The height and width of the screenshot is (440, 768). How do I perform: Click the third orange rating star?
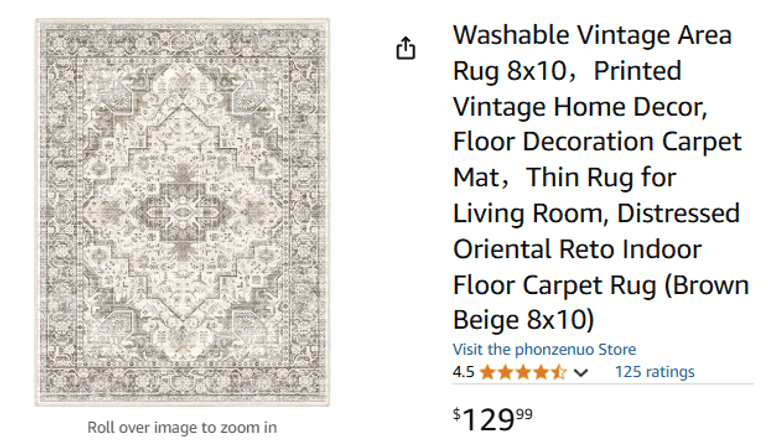point(523,373)
